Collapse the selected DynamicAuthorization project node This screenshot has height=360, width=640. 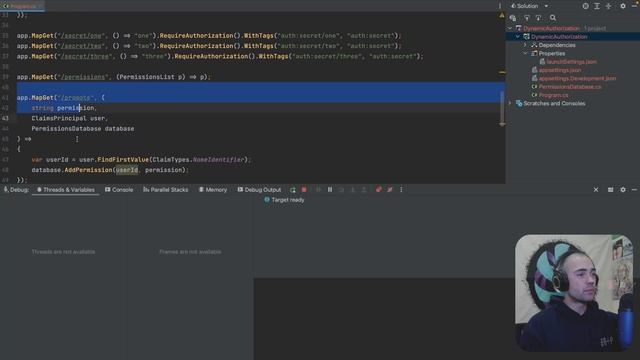[518, 37]
